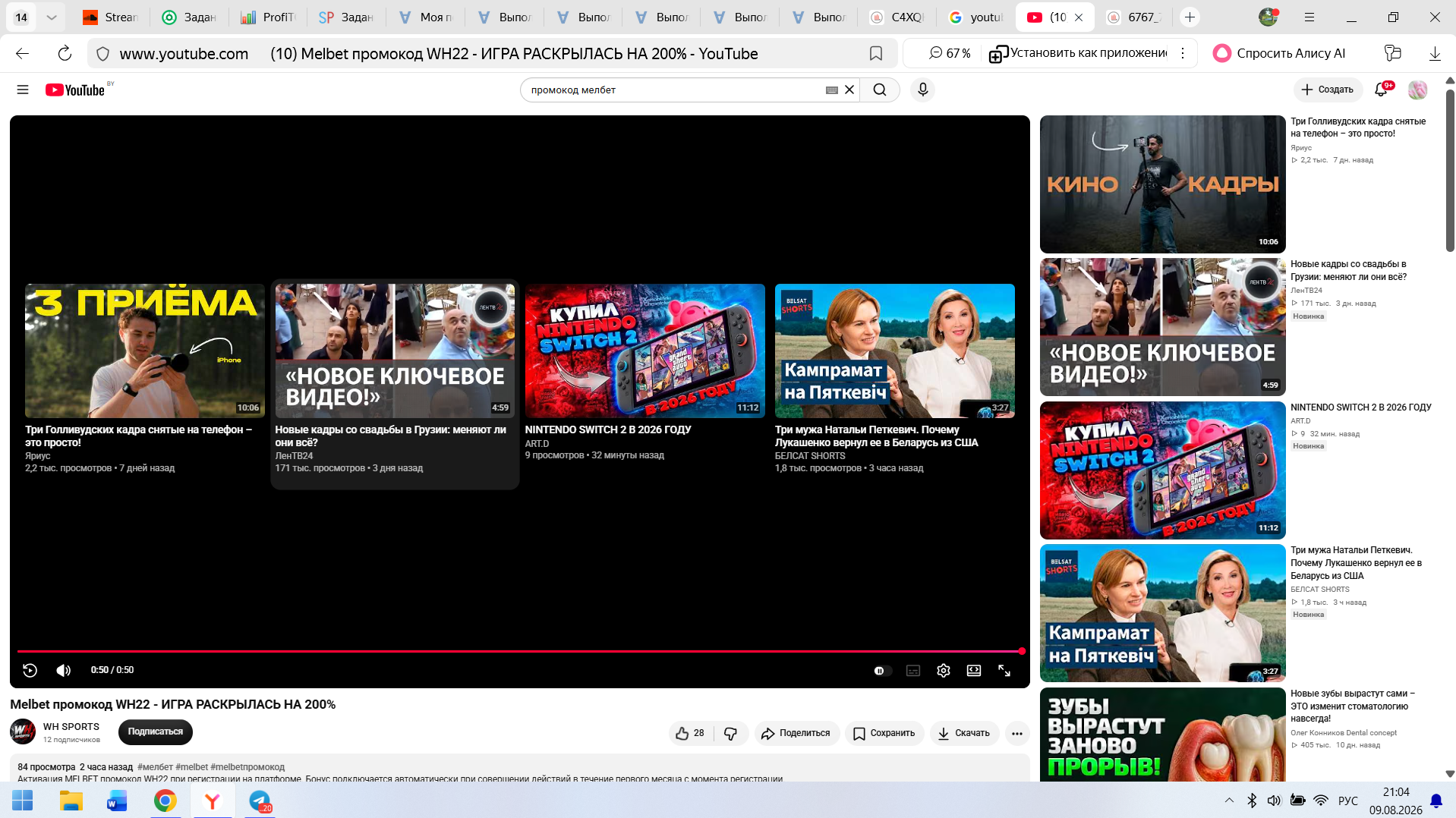
Task: Show hidden system tray icons
Action: click(x=1229, y=801)
